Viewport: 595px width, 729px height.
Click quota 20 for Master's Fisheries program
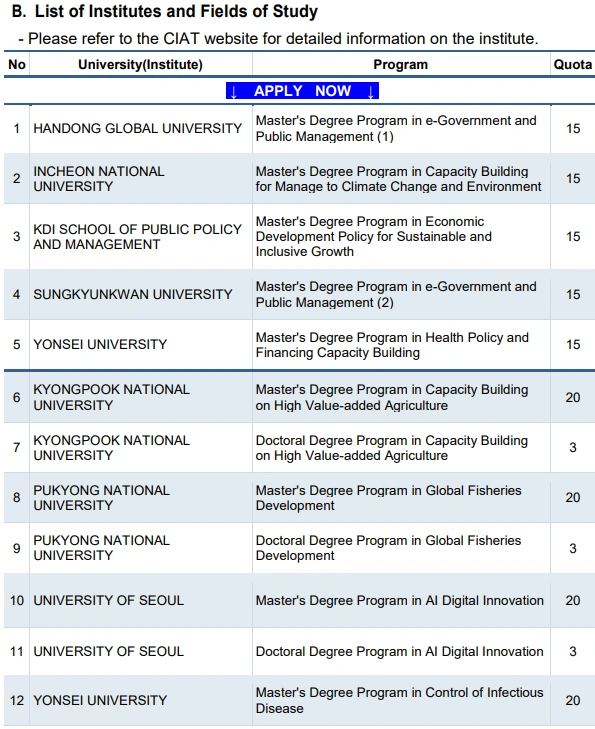point(573,498)
